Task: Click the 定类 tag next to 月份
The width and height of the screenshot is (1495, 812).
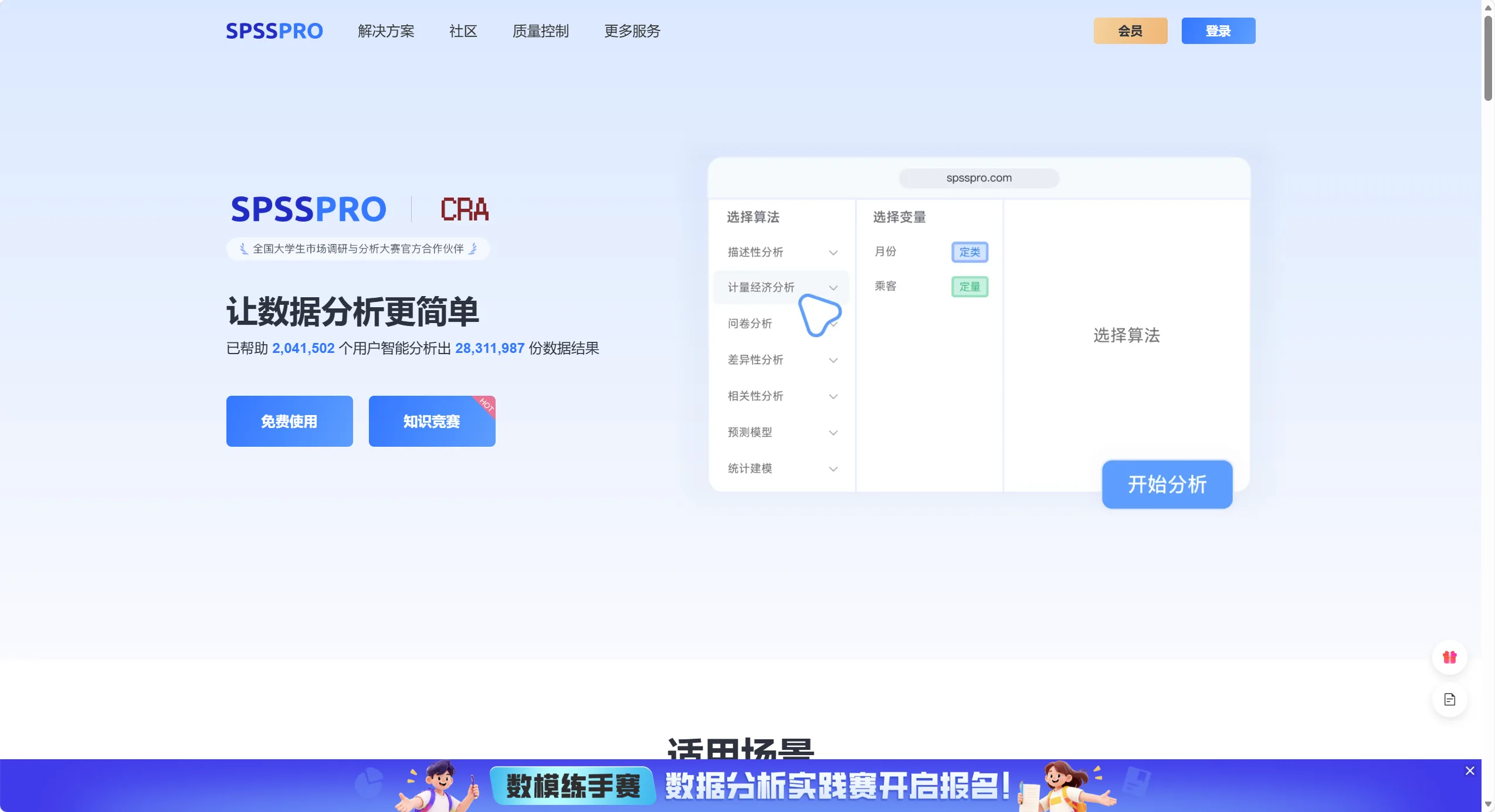Action: coord(969,252)
